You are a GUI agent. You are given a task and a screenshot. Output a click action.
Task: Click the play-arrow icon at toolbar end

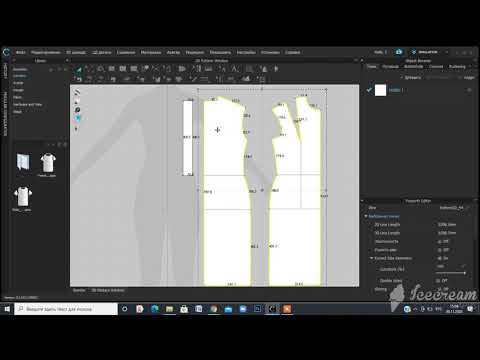276,69
